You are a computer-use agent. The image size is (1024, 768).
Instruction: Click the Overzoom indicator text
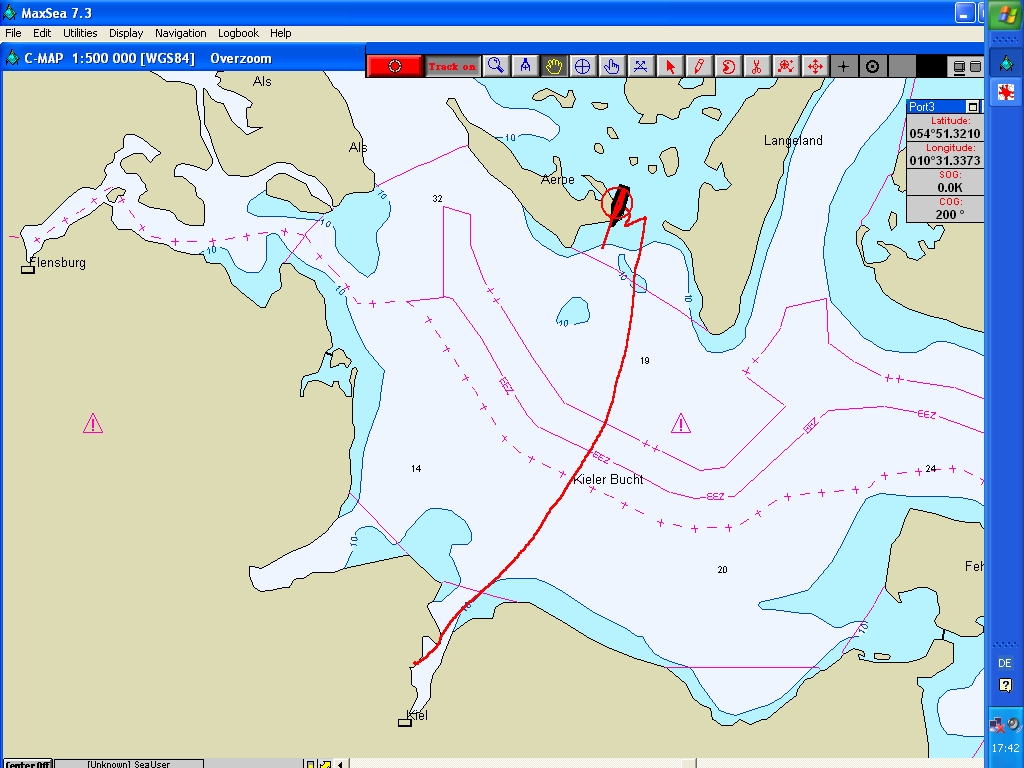(241, 58)
